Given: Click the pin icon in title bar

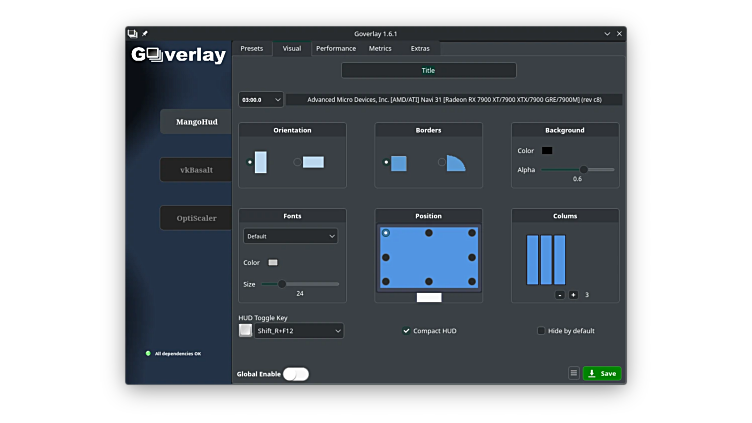Looking at the screenshot, I should click(x=145, y=34).
